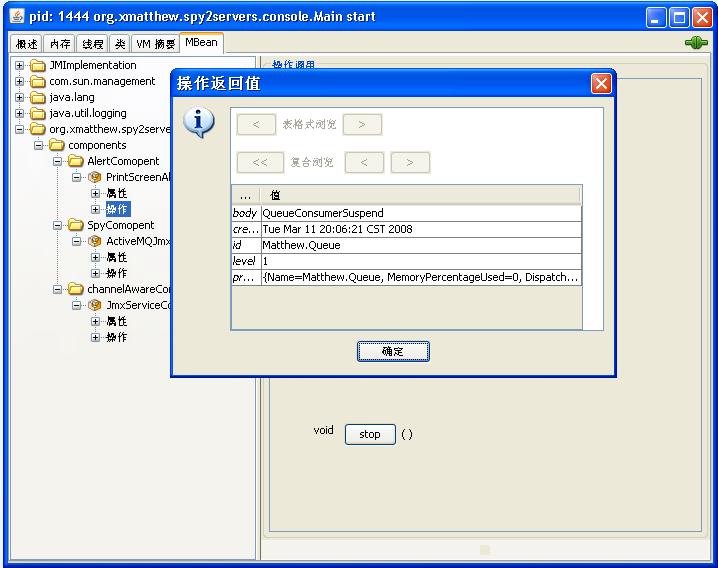Click next button beside 表格式浏览
This screenshot has width=718, height=568.
tap(362, 125)
